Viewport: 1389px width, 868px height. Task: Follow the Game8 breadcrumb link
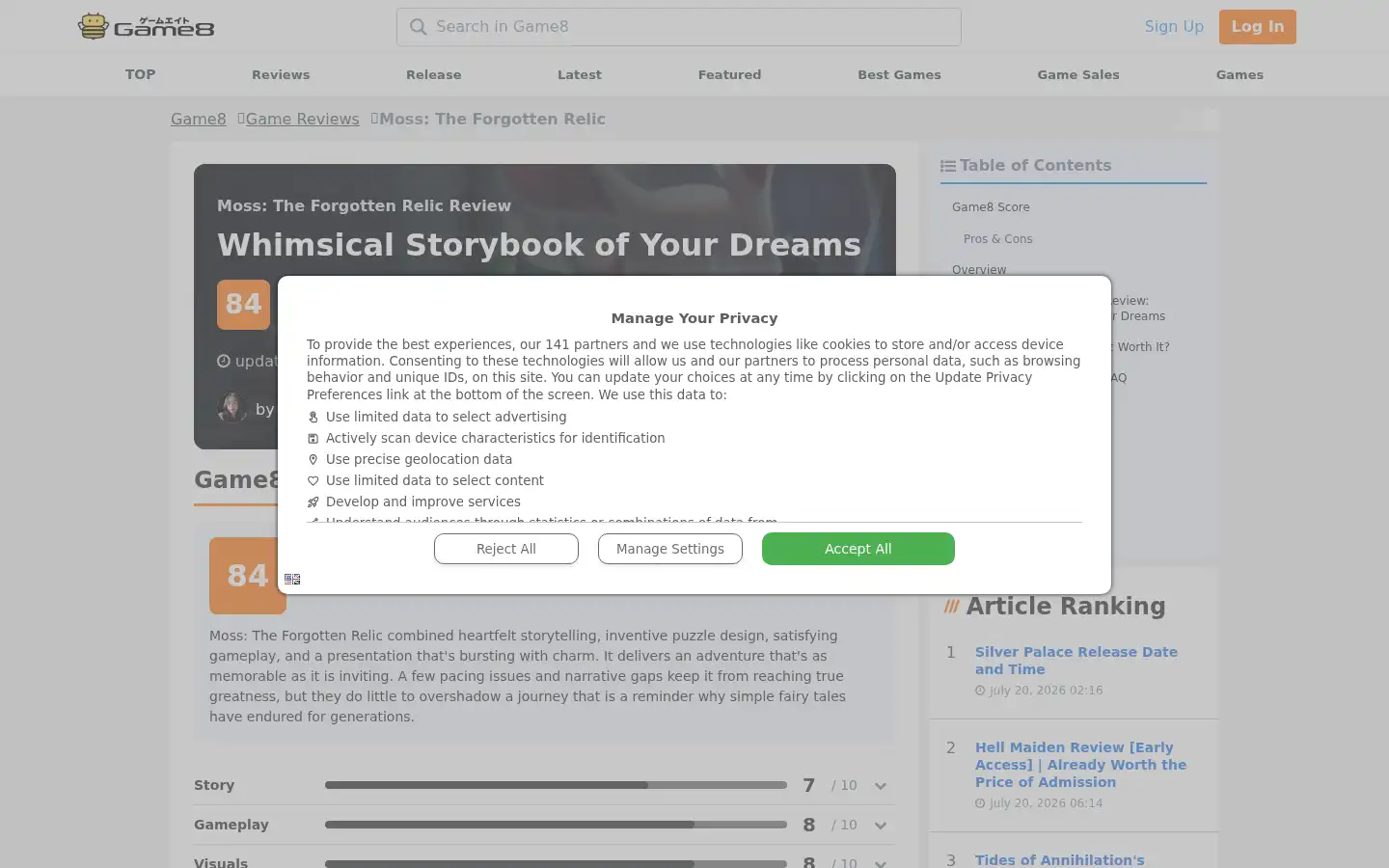(x=199, y=119)
